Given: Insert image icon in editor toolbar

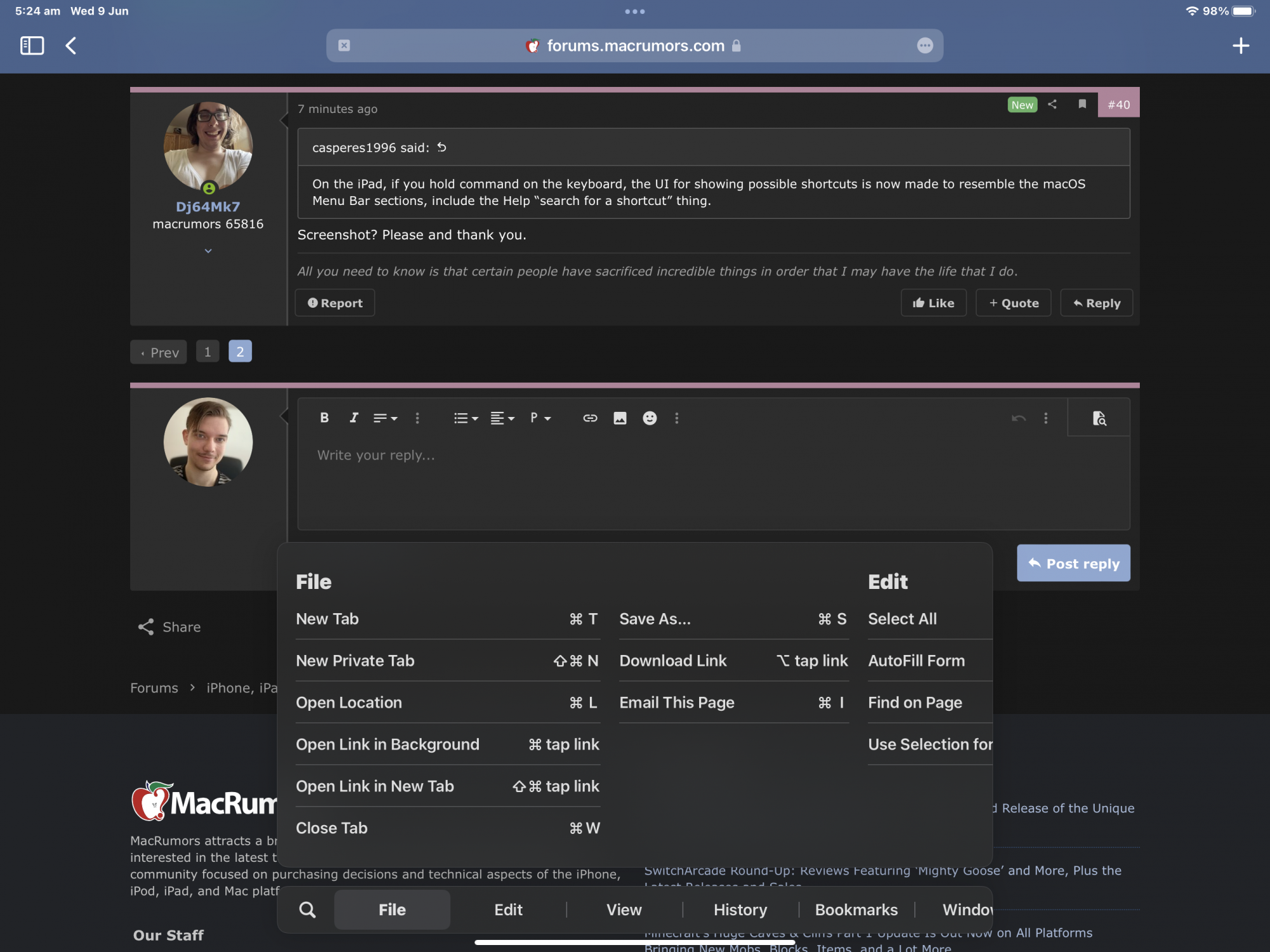Looking at the screenshot, I should [x=620, y=418].
